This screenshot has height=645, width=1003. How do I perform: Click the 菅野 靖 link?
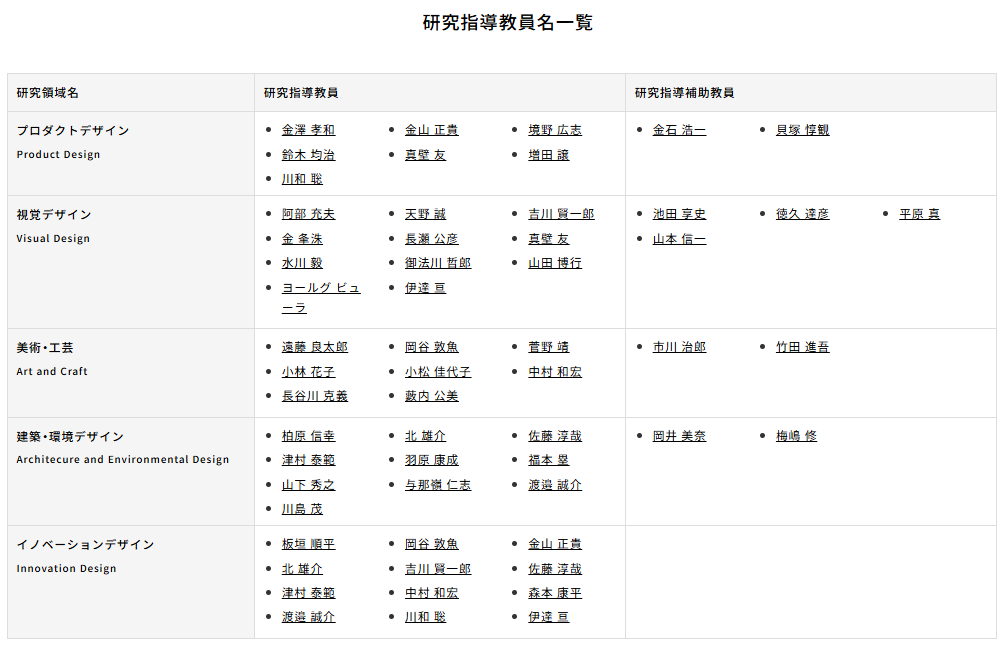click(548, 347)
